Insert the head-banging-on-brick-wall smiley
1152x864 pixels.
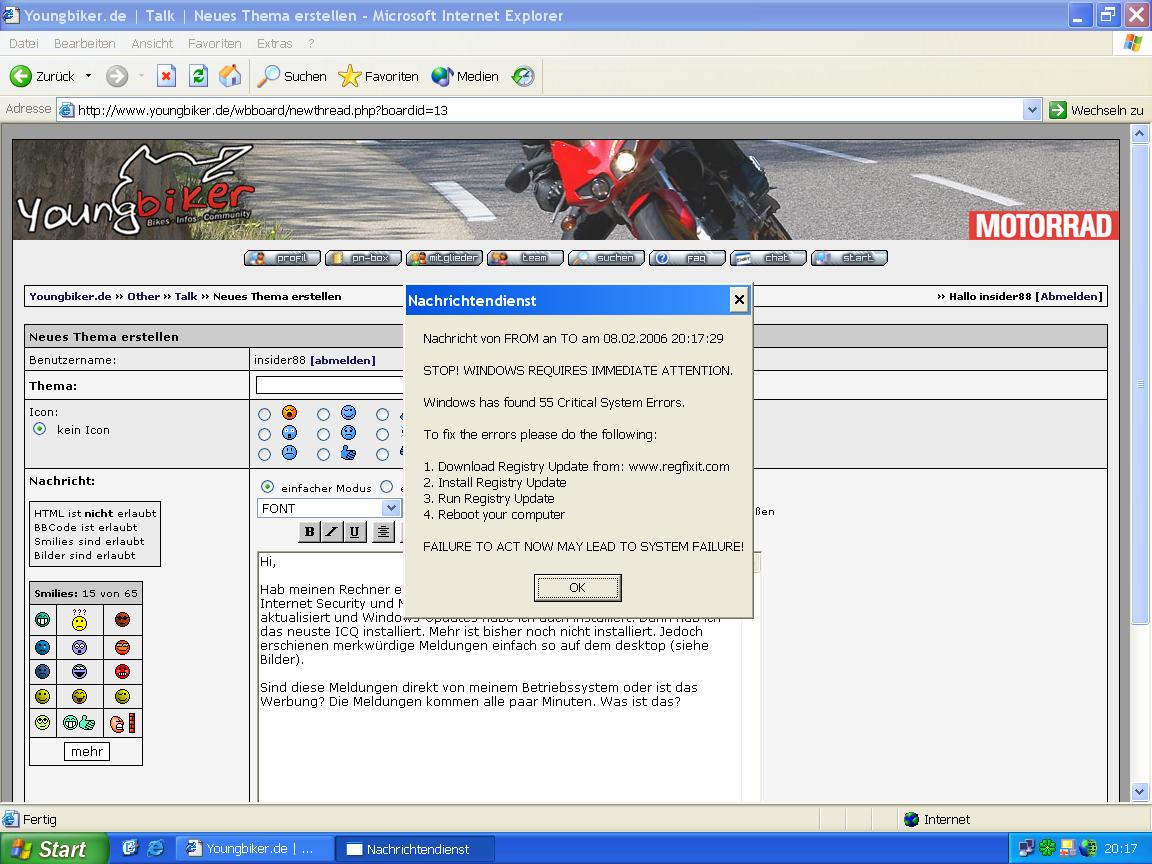pyautogui.click(x=123, y=723)
